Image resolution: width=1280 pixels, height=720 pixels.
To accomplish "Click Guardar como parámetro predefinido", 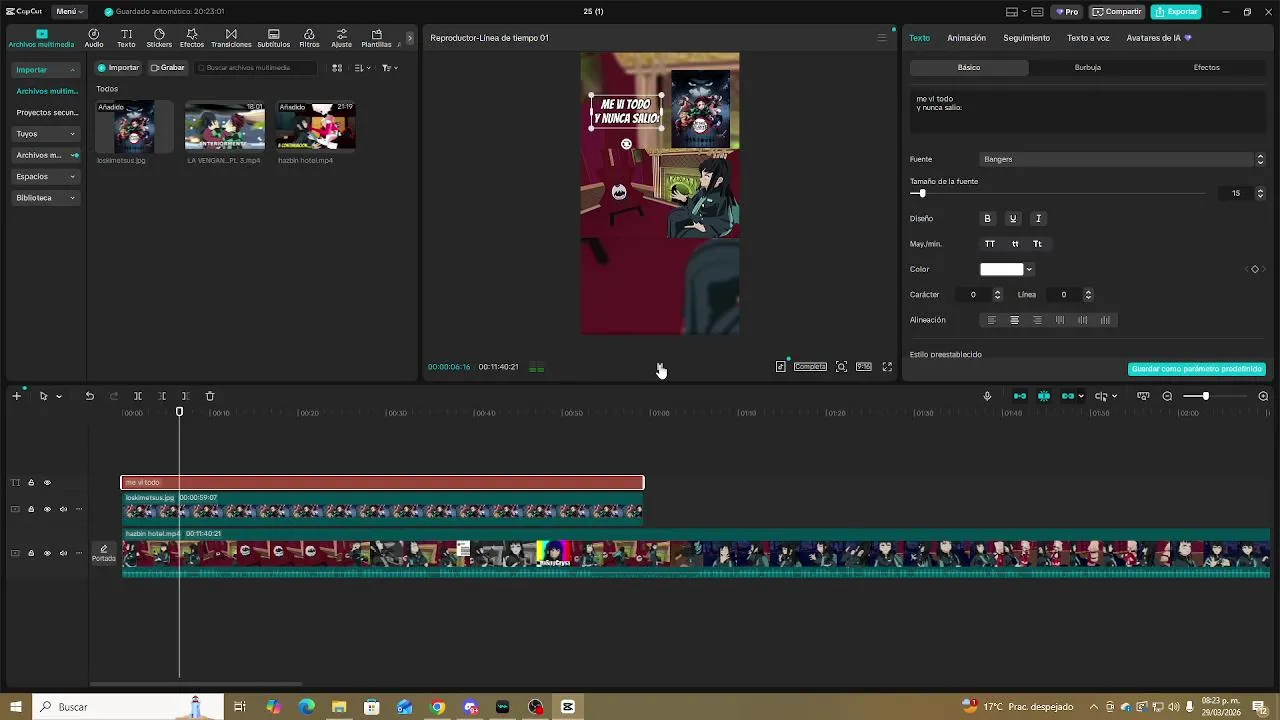I will click(x=1196, y=369).
